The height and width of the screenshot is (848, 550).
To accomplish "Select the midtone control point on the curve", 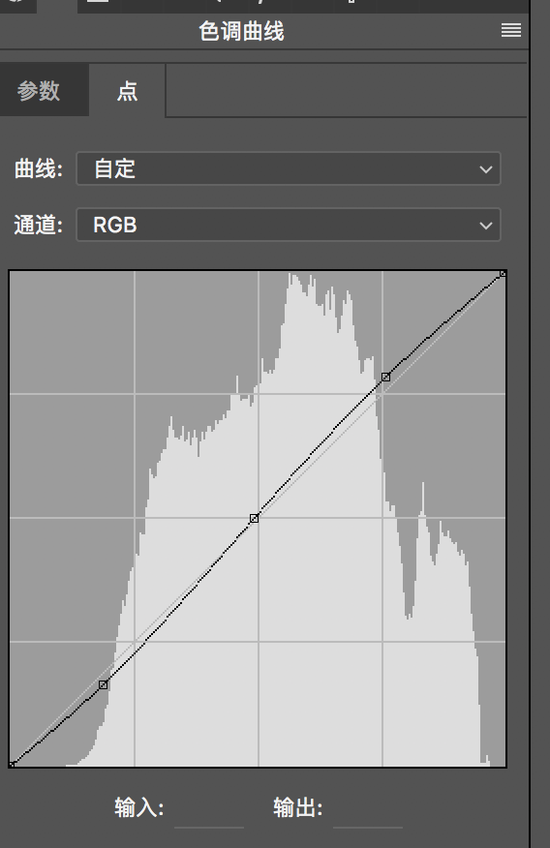I will 254,519.
